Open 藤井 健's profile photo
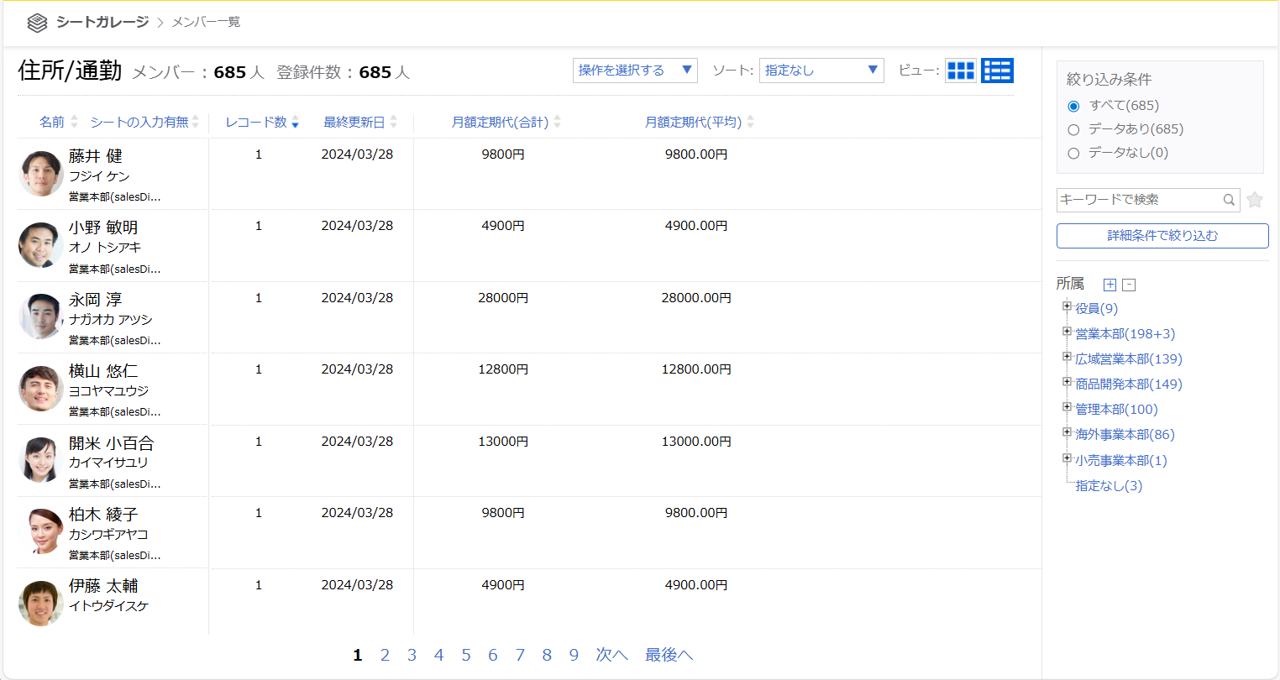The width and height of the screenshot is (1280, 680). (x=41, y=174)
